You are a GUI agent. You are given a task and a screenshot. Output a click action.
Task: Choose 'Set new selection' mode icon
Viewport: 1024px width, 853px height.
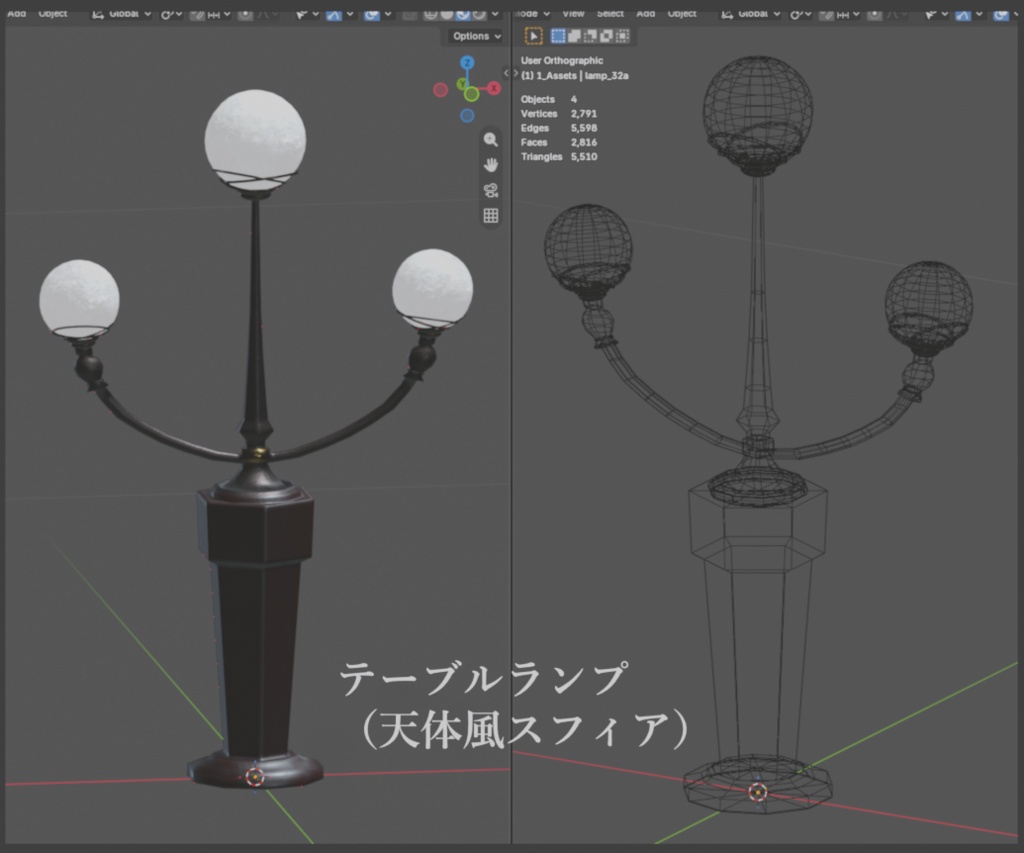coord(558,36)
